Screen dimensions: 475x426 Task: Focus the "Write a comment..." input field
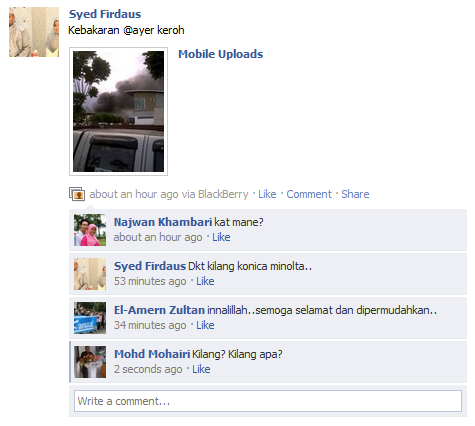coord(268,401)
